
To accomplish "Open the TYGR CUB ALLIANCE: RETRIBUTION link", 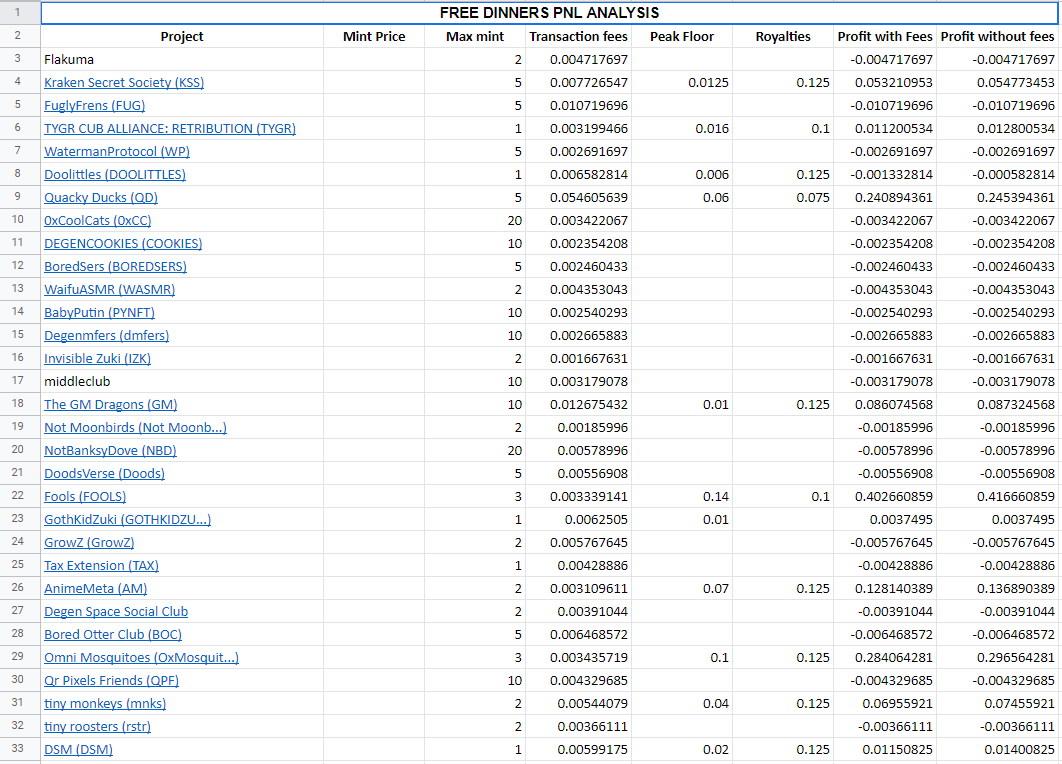I will [x=170, y=129].
